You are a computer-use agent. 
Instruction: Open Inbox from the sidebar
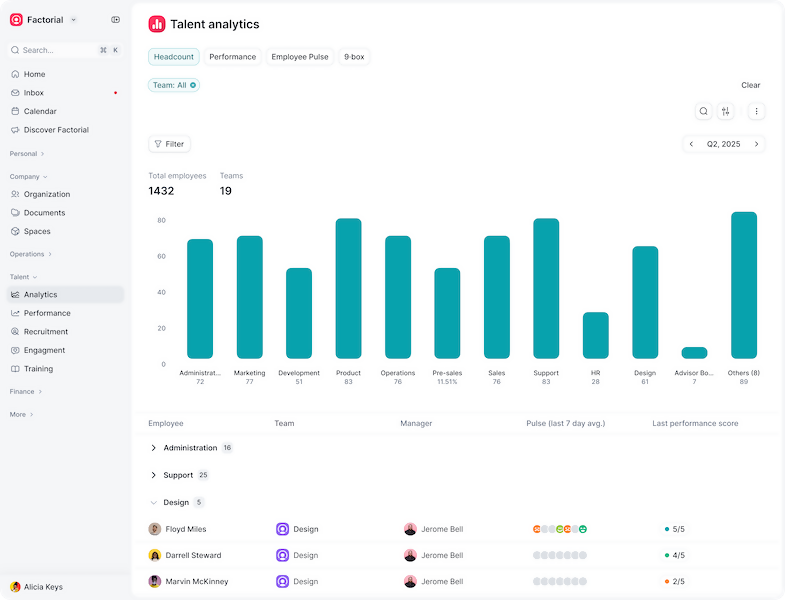point(34,93)
